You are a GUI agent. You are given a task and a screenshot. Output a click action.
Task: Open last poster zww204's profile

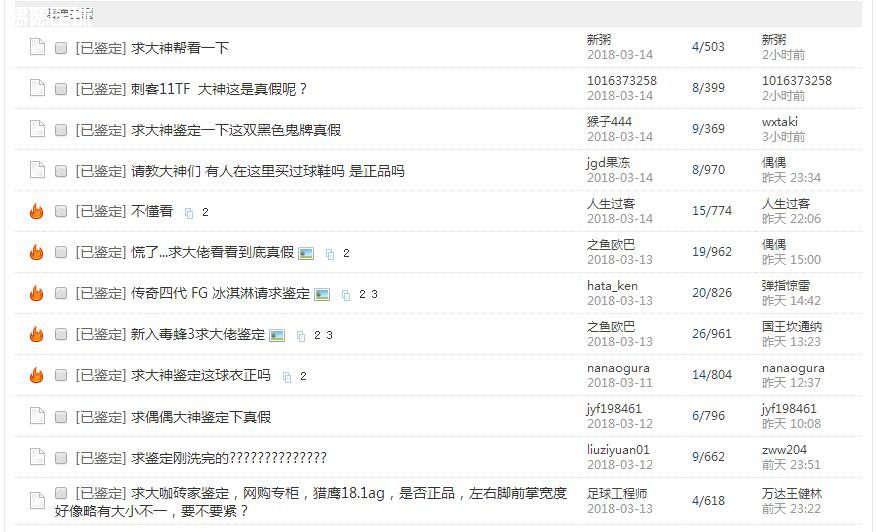[x=784, y=450]
